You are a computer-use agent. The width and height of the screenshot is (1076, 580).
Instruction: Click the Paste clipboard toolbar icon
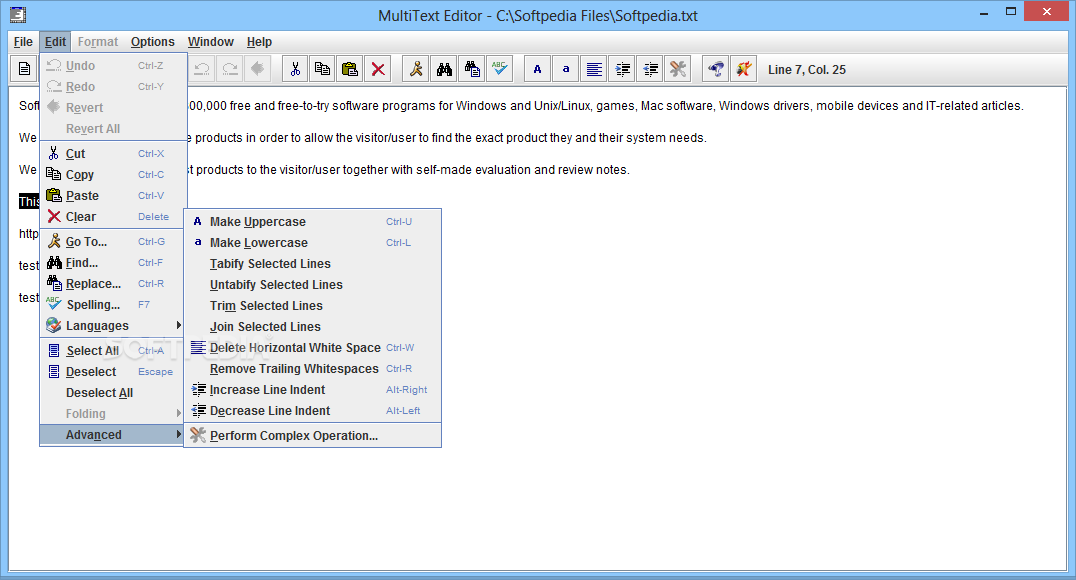click(350, 69)
